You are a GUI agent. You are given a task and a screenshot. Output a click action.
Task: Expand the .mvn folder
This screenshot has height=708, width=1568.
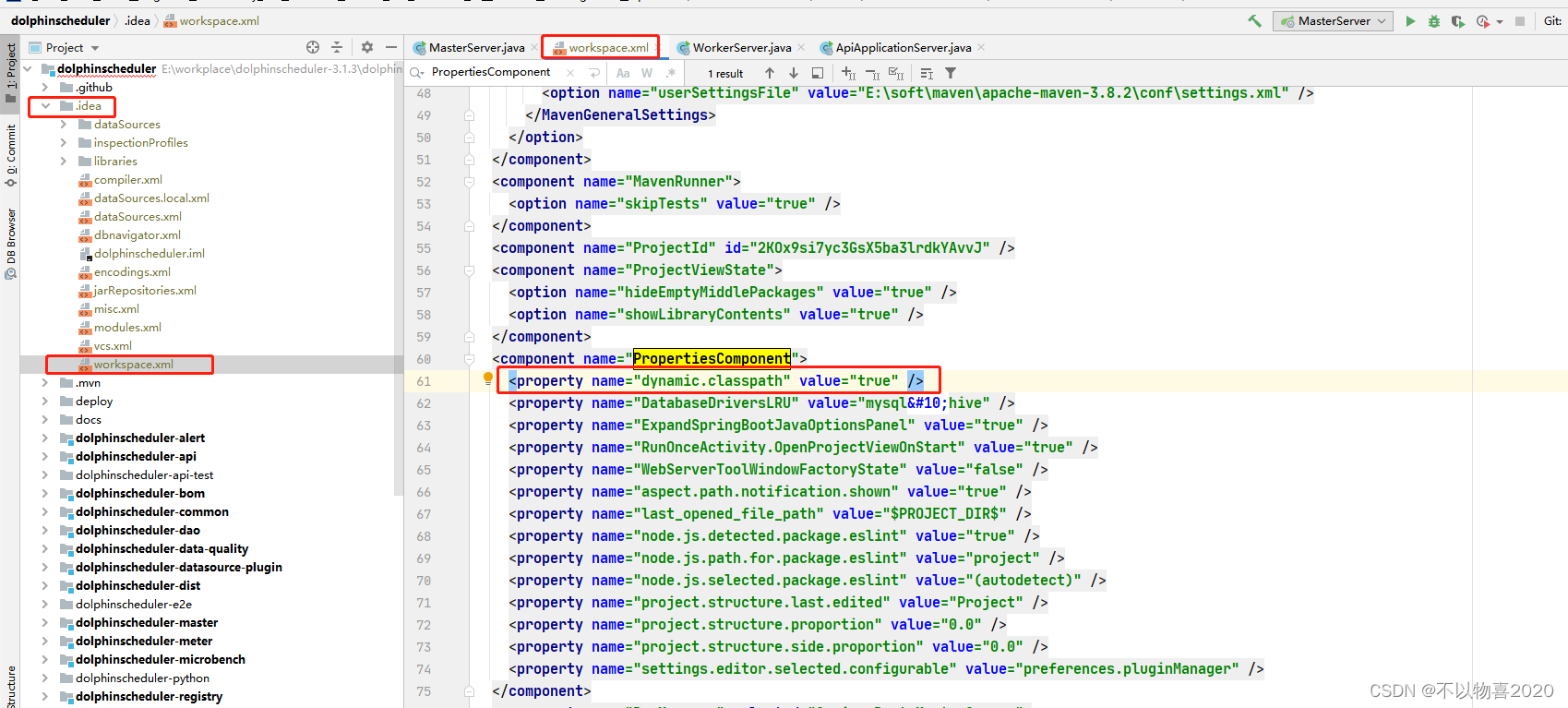(x=44, y=382)
